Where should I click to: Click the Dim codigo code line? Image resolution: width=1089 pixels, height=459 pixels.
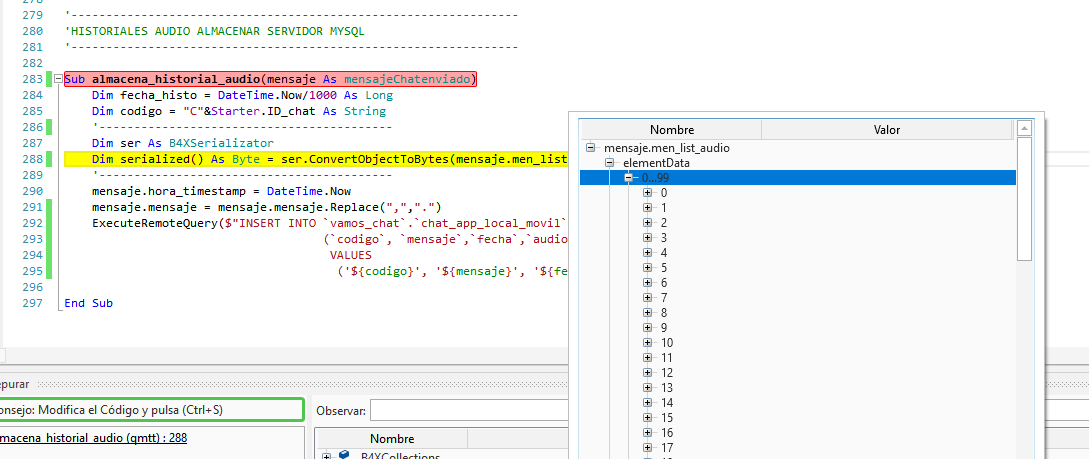point(238,111)
